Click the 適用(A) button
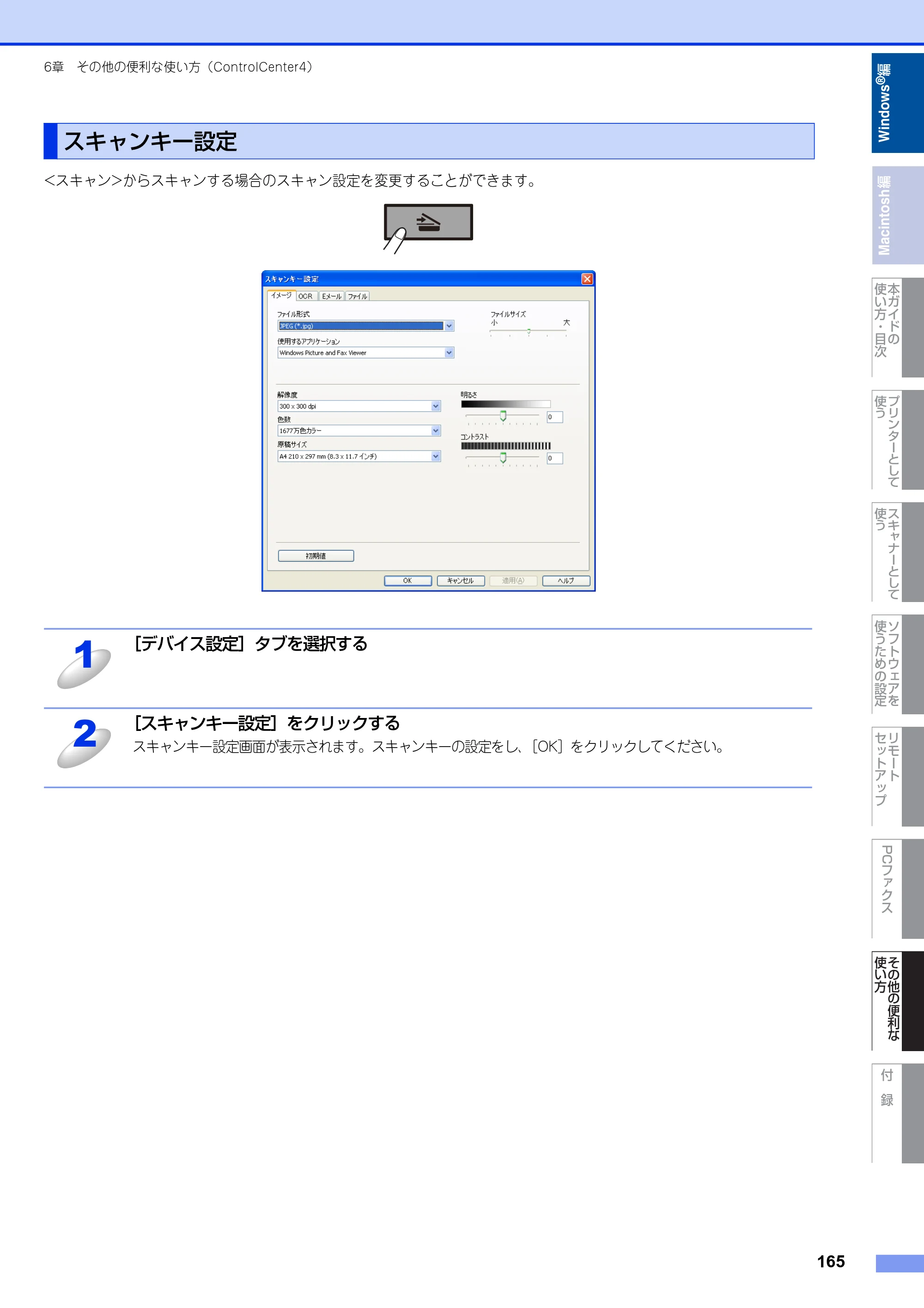This screenshot has height=1308, width=924. click(513, 580)
